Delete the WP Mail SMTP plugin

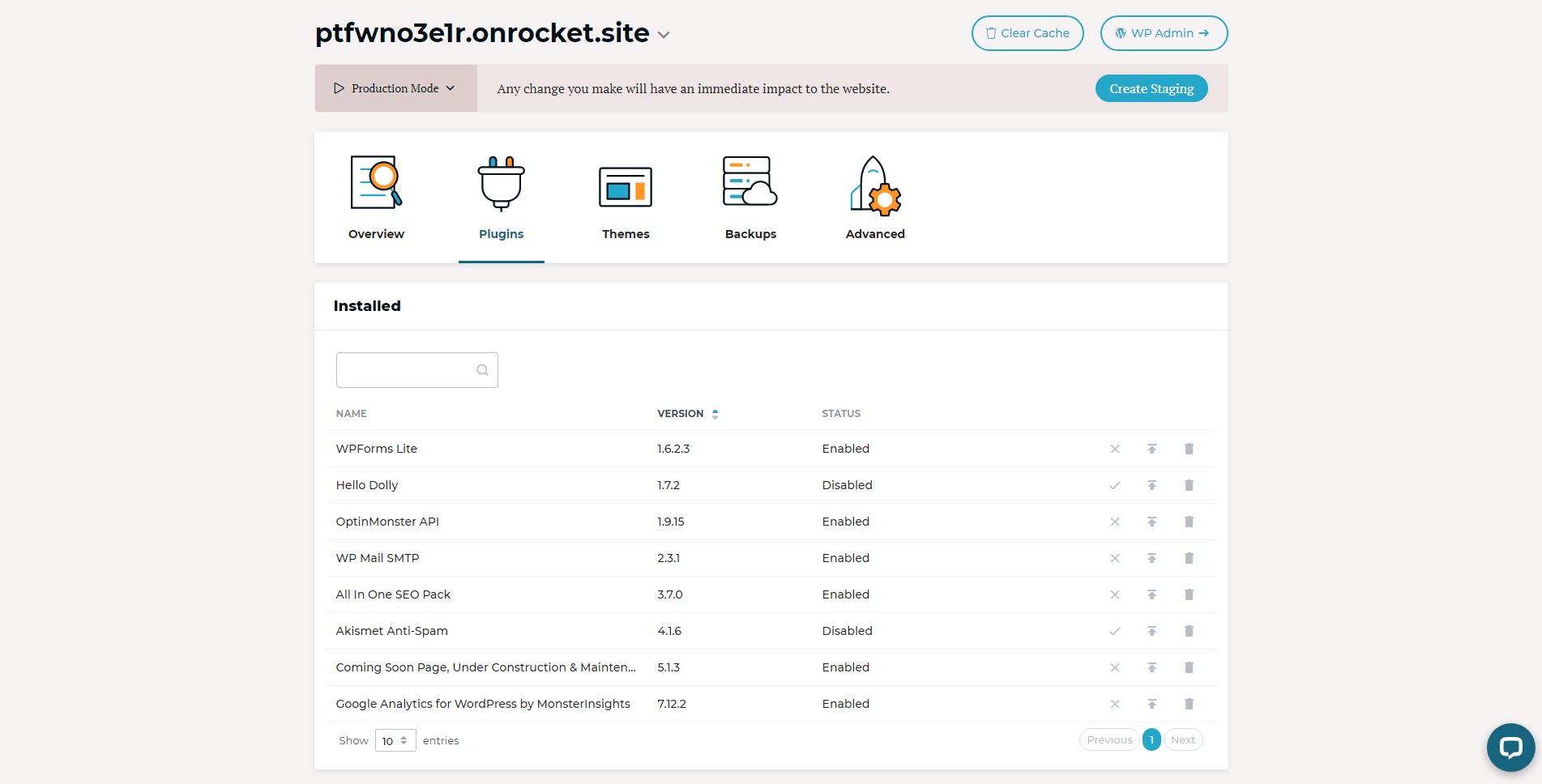pyautogui.click(x=1189, y=558)
